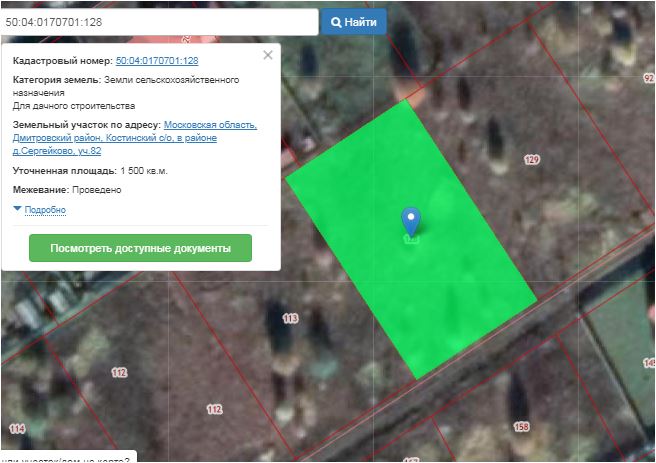Click the Найти search button
The height and width of the screenshot is (463, 656).
(353, 21)
